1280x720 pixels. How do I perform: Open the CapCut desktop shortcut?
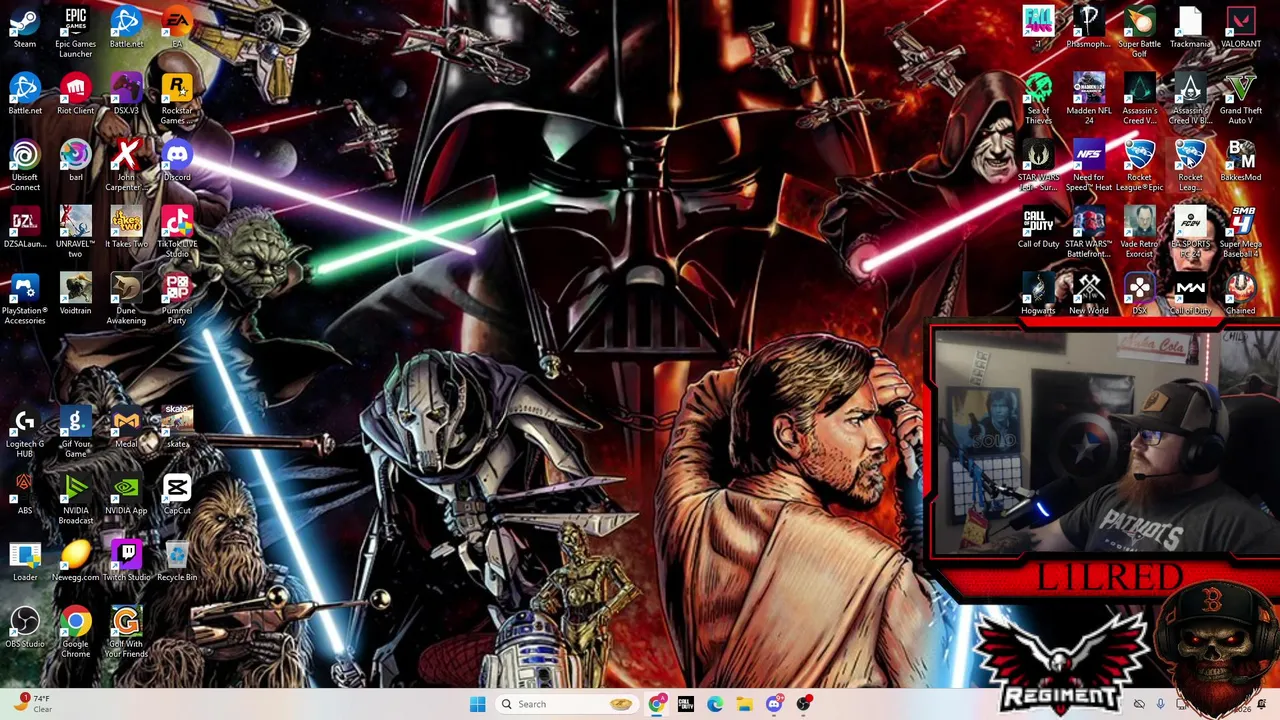(x=177, y=494)
